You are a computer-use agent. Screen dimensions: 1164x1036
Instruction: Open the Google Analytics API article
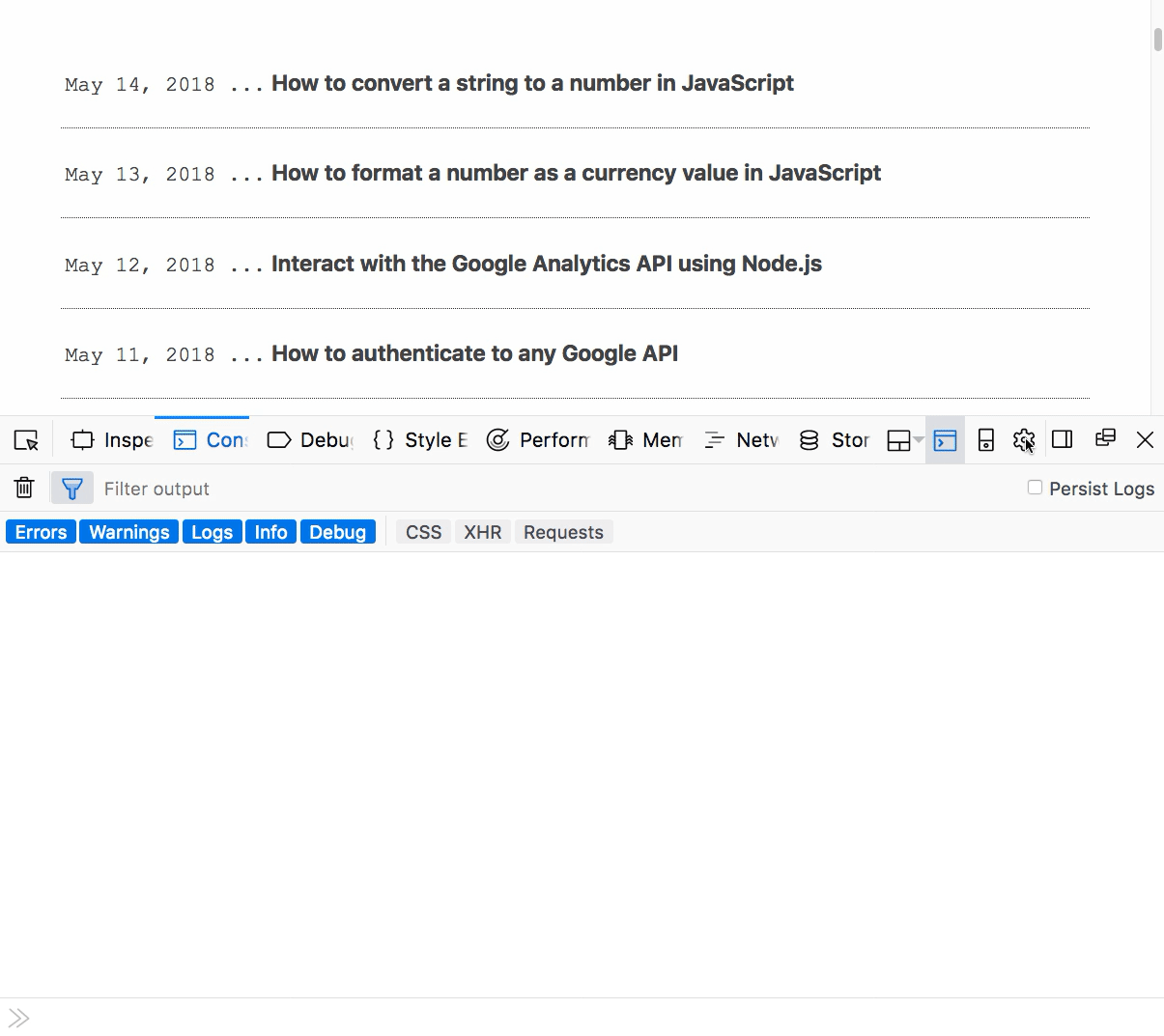coord(547,263)
